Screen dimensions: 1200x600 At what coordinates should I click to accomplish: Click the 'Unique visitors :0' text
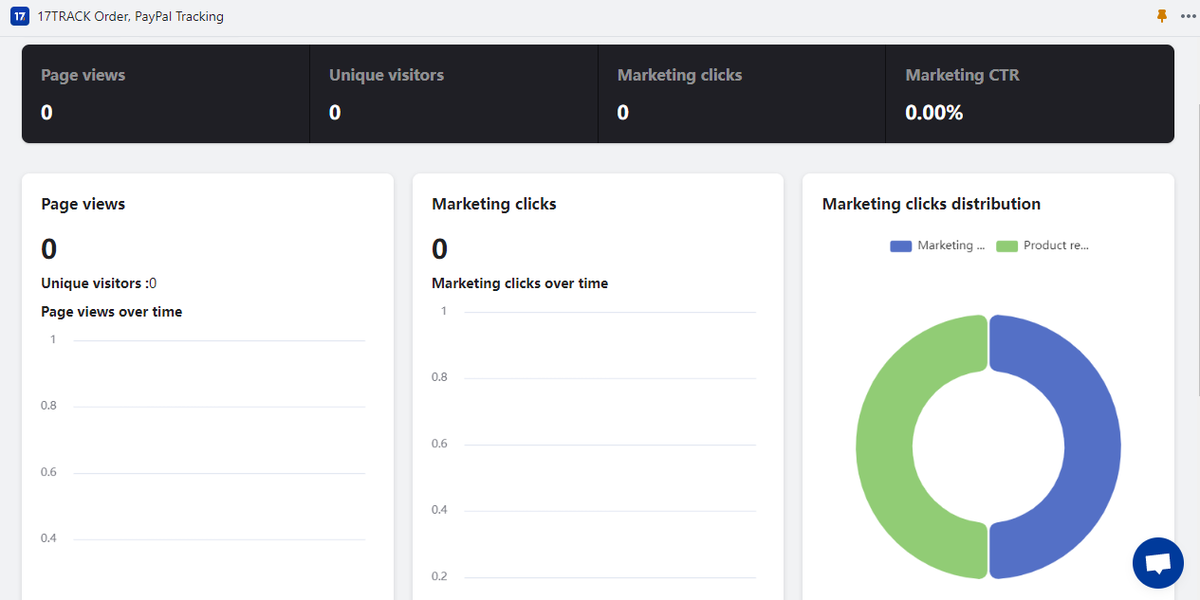point(99,284)
